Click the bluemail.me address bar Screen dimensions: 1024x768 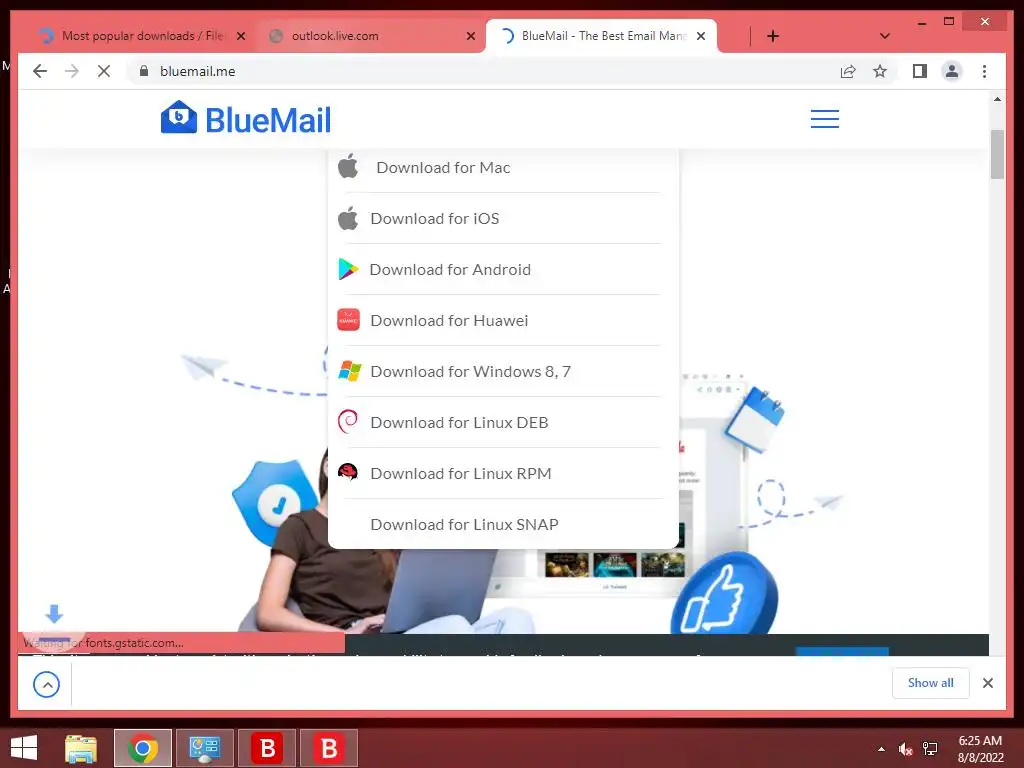point(483,71)
